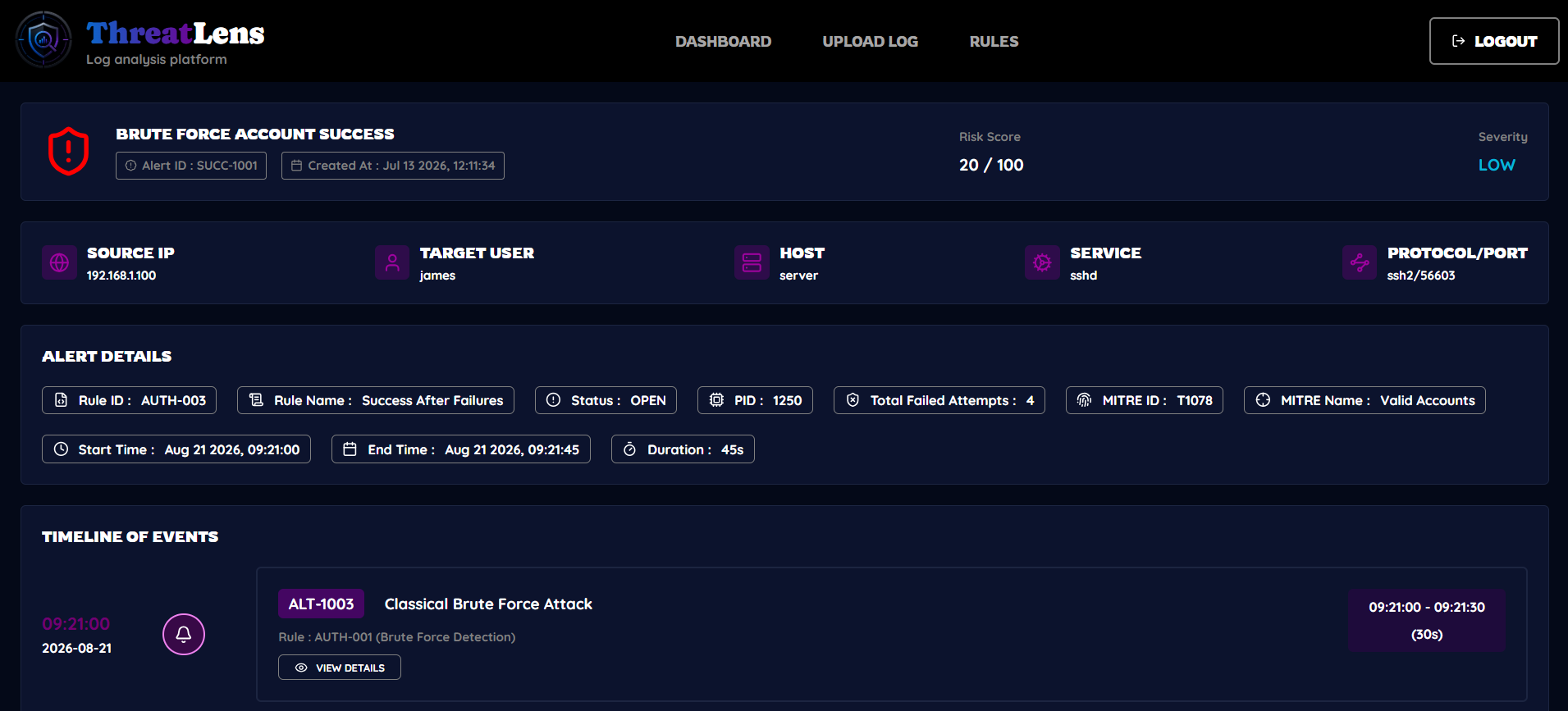Click the Rule Name list icon

click(256, 400)
